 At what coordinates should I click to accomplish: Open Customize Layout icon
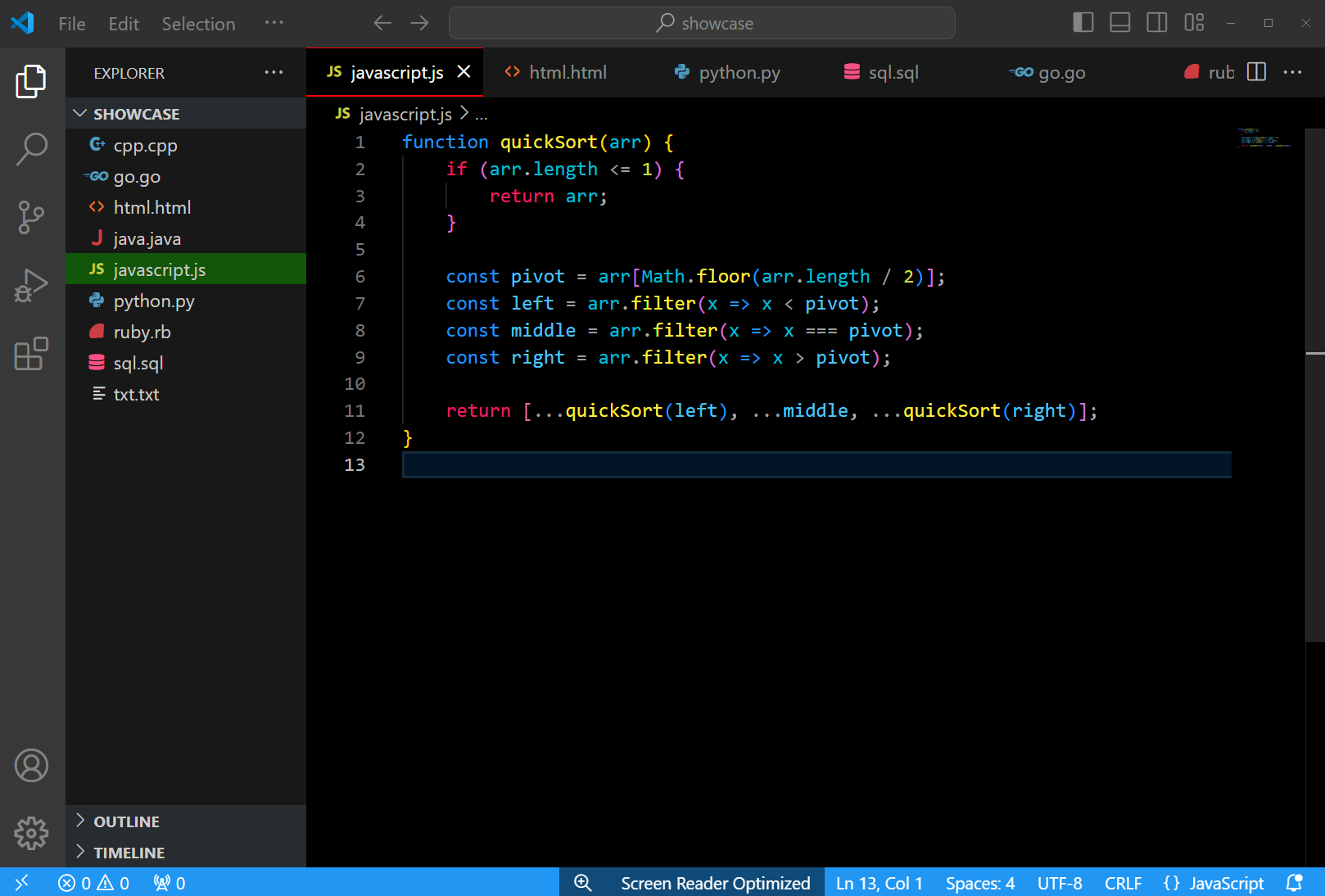[x=1194, y=23]
